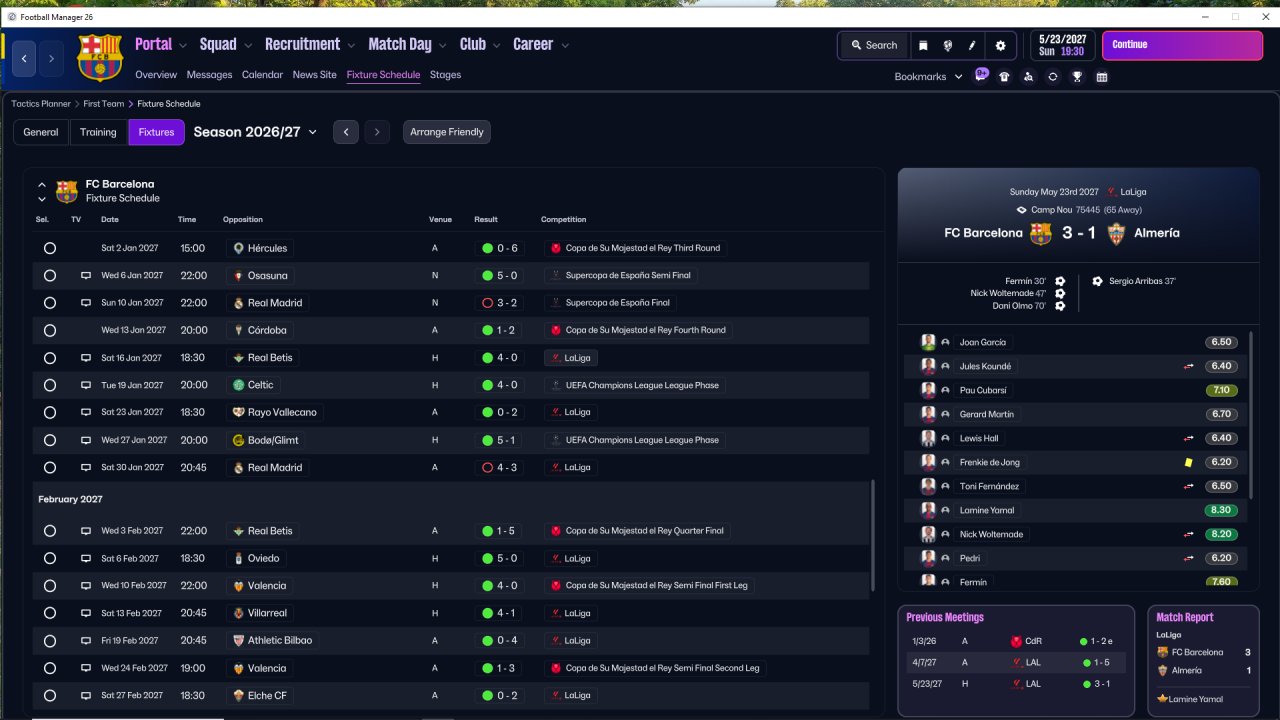Image resolution: width=1280 pixels, height=720 pixels.
Task: Open the FC Barcelona club crest in header
Action: click(99, 58)
